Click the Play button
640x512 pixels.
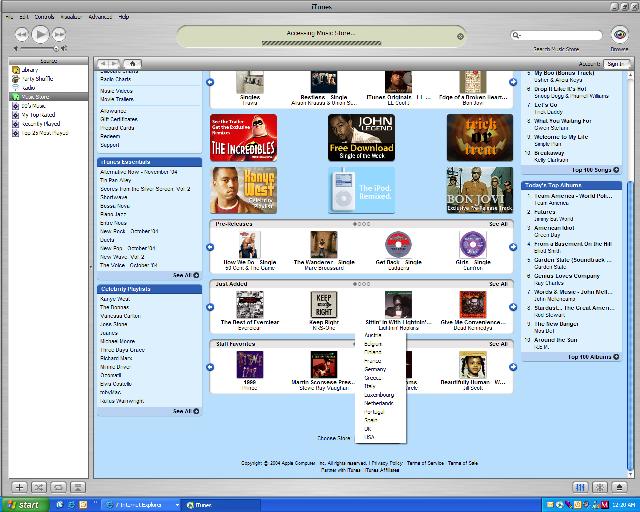[x=40, y=34]
